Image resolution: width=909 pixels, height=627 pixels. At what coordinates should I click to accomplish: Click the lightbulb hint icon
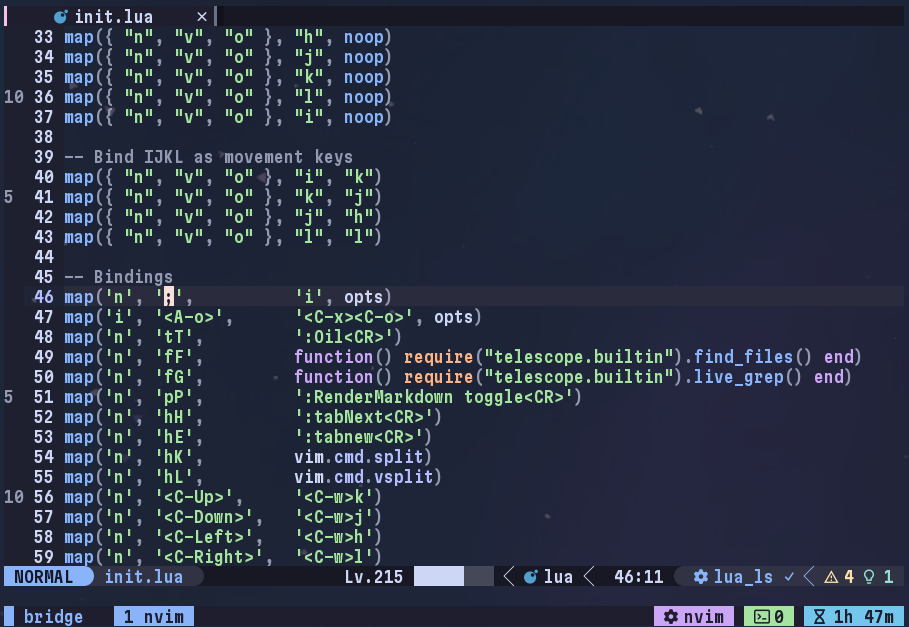869,577
